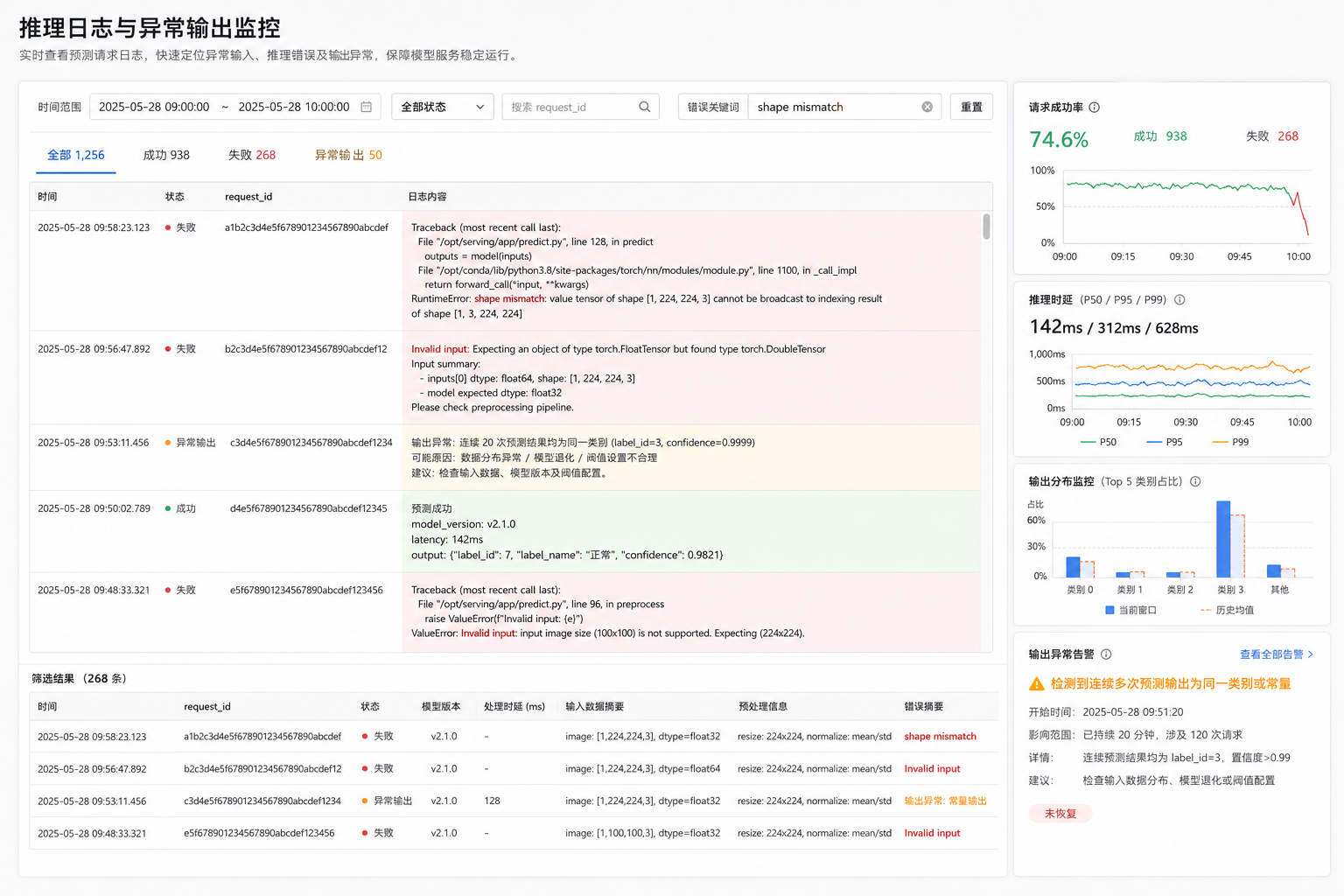Click the 筛选结果 (268 条) heading
The height and width of the screenshot is (896, 1344).
[79, 679]
